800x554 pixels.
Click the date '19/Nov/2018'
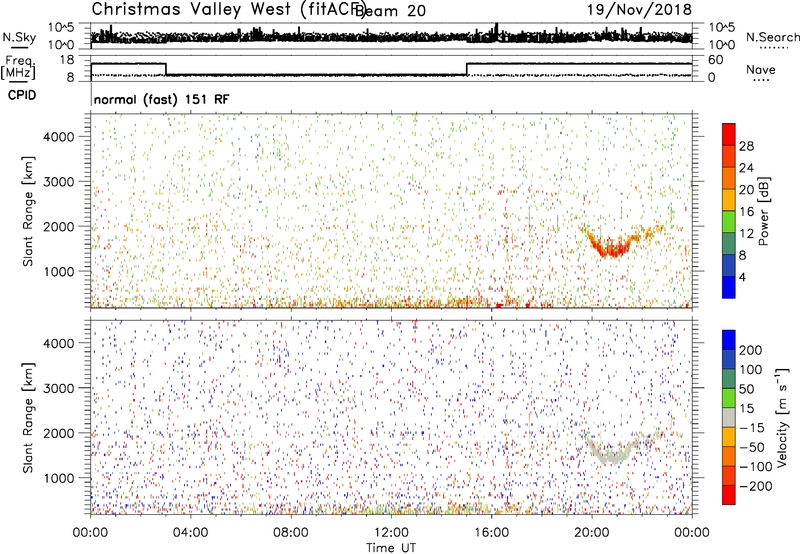pyautogui.click(x=639, y=9)
